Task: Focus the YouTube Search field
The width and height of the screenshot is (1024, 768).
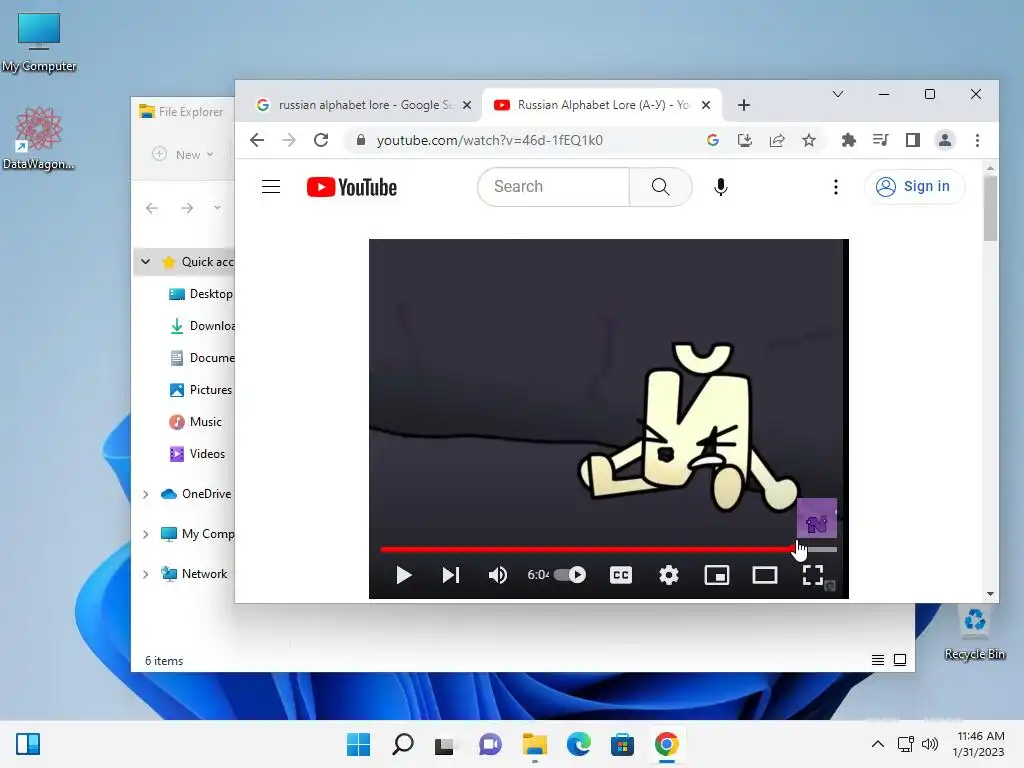Action: [x=554, y=187]
